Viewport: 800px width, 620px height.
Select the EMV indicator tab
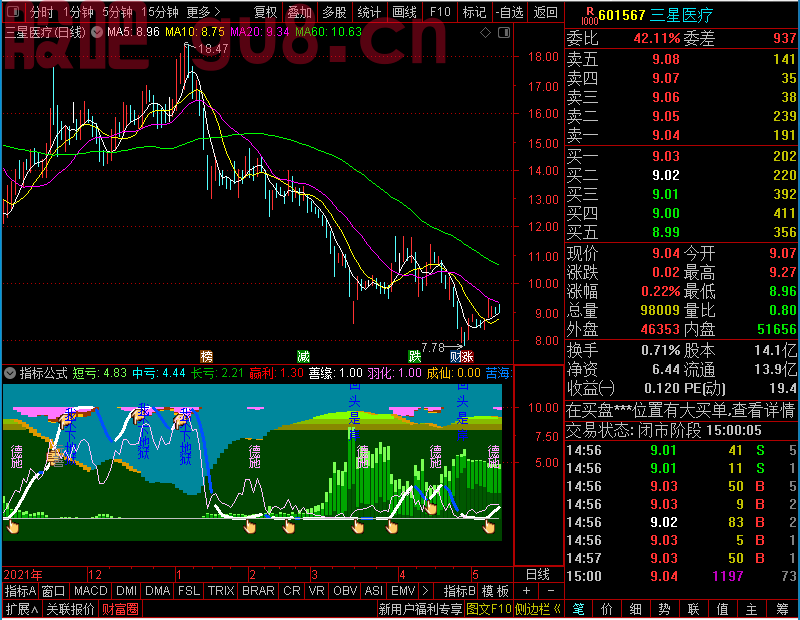[x=403, y=591]
